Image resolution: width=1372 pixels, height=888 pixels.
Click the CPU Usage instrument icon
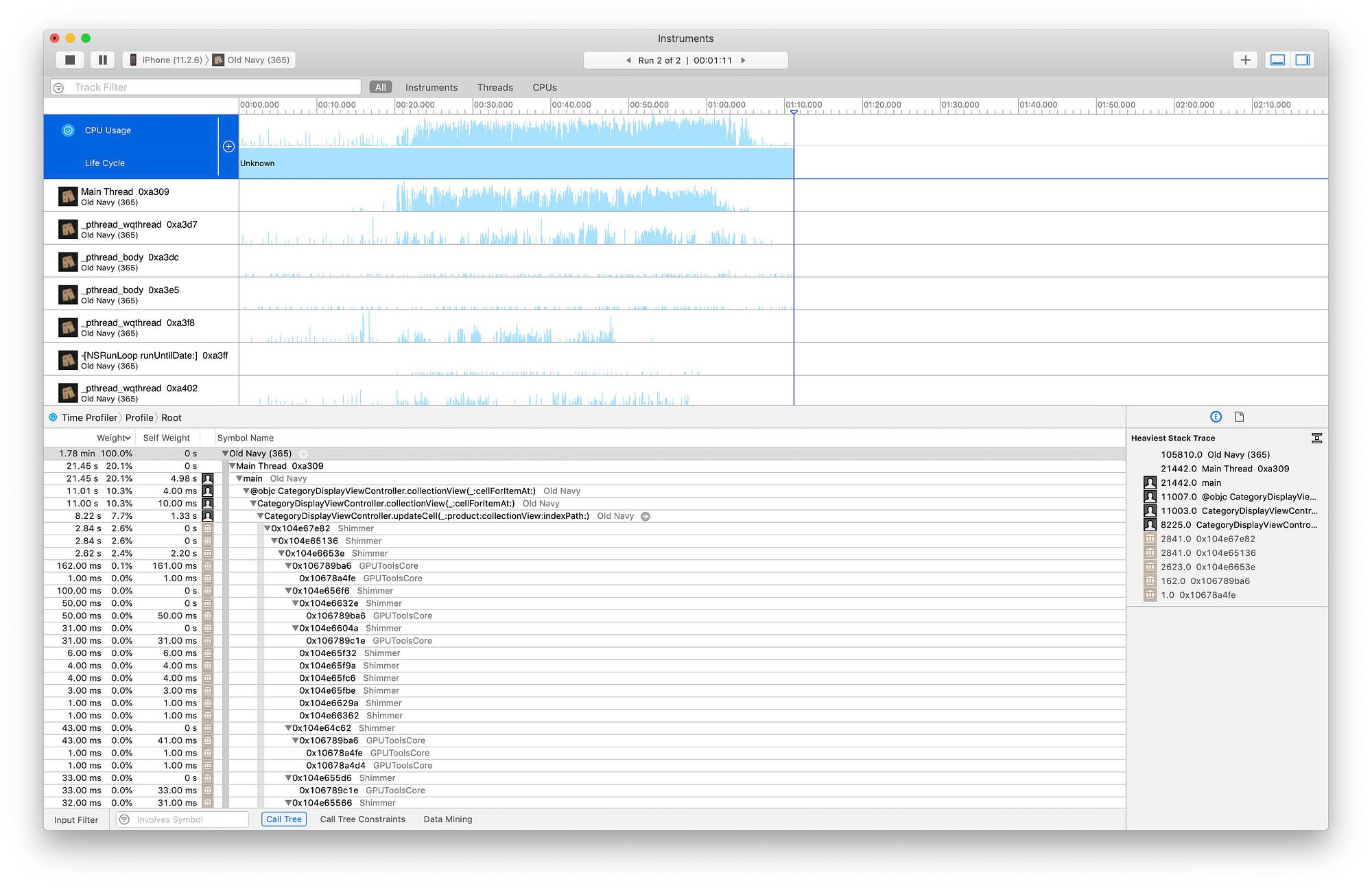point(68,130)
